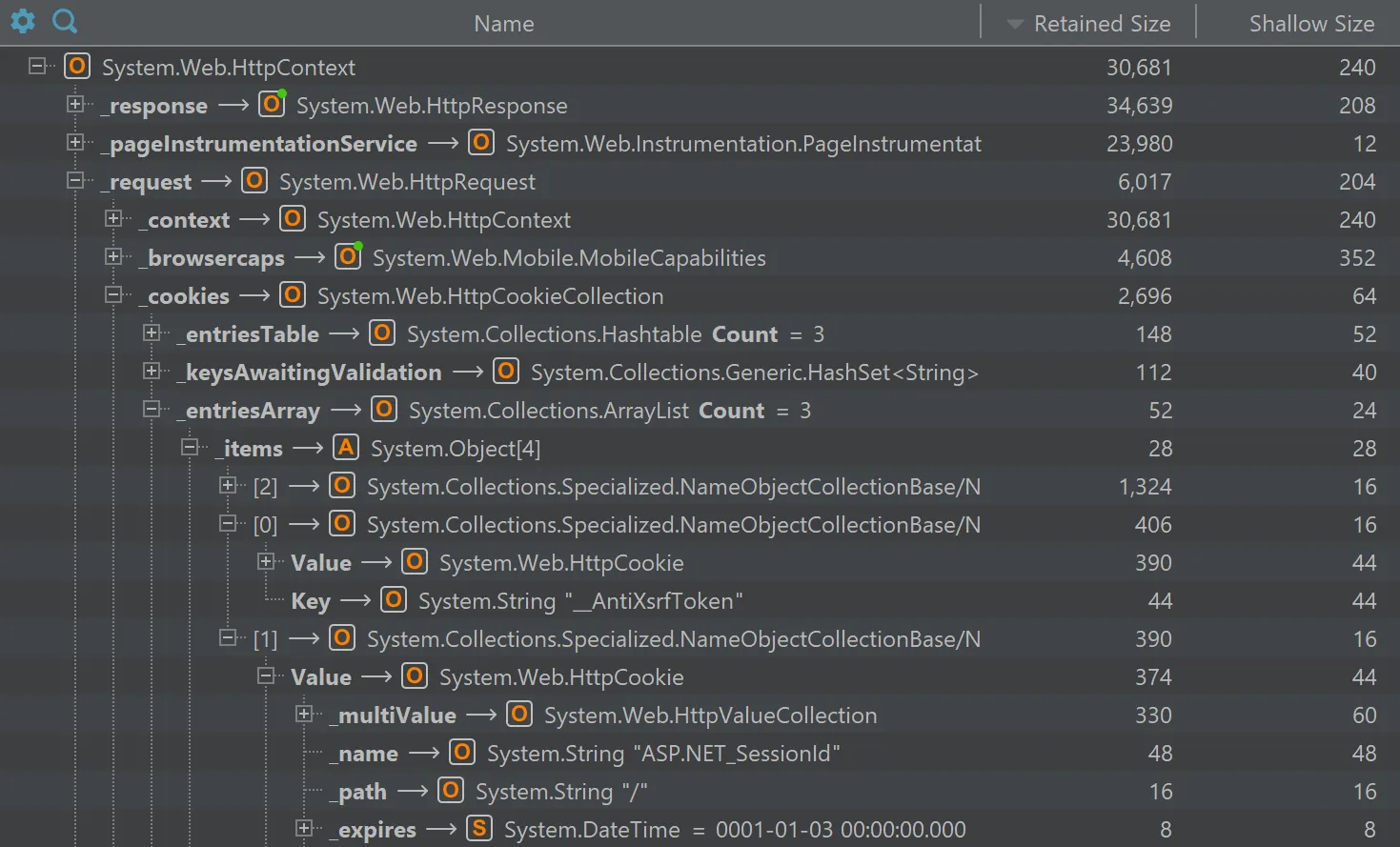
Task: Click the sort arrow next to Retained Size
Action: click(x=1015, y=24)
